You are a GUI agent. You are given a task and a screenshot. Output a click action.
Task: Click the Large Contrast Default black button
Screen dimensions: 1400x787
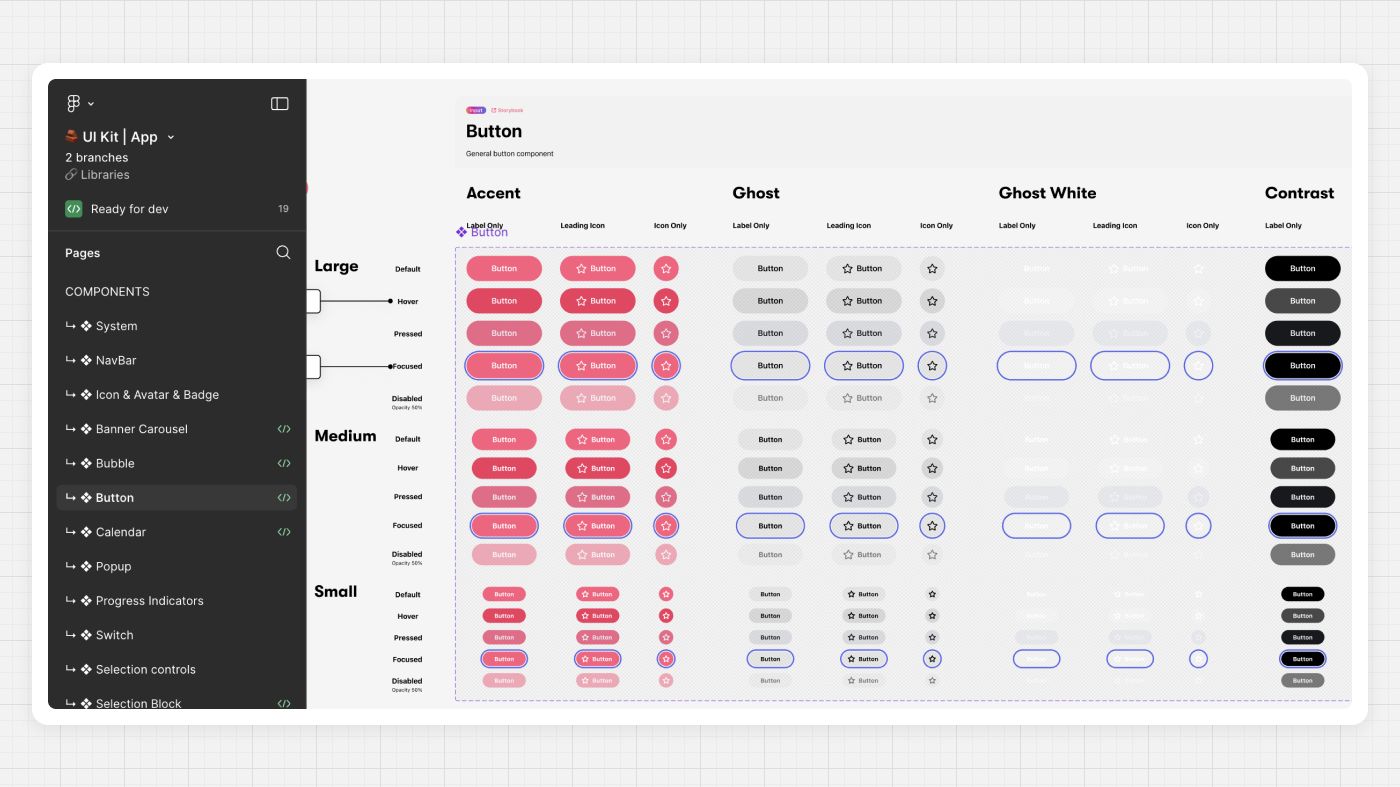coord(1302,268)
